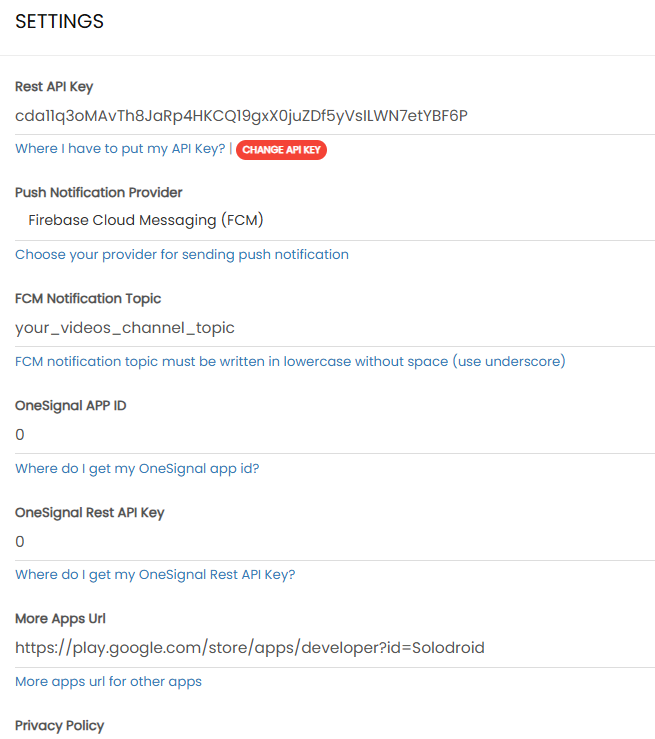Click 'Choose your provider for sending push notification' text
The height and width of the screenshot is (739, 655).
[182, 255]
